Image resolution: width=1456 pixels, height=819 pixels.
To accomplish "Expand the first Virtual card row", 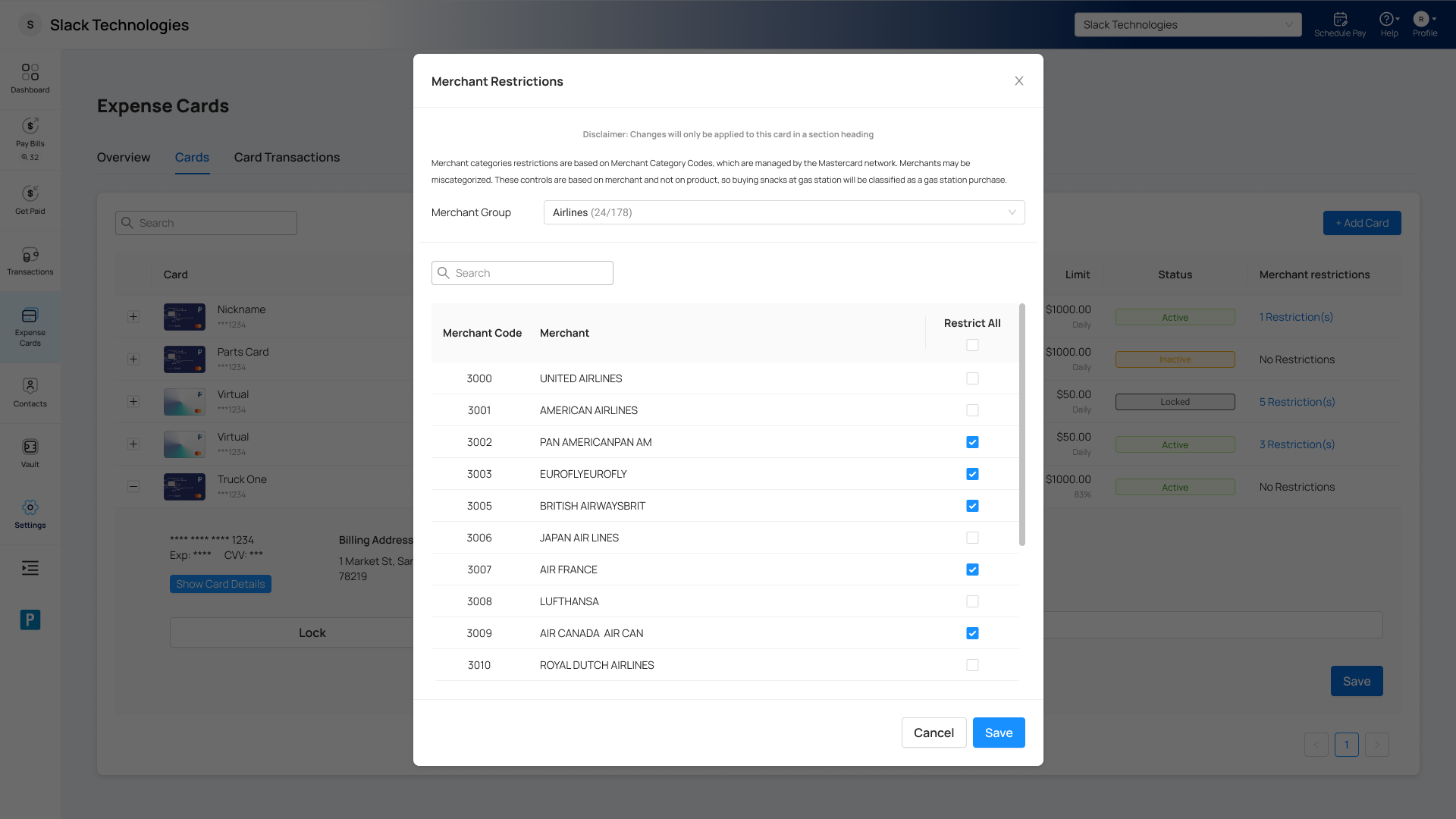I will pyautogui.click(x=133, y=401).
